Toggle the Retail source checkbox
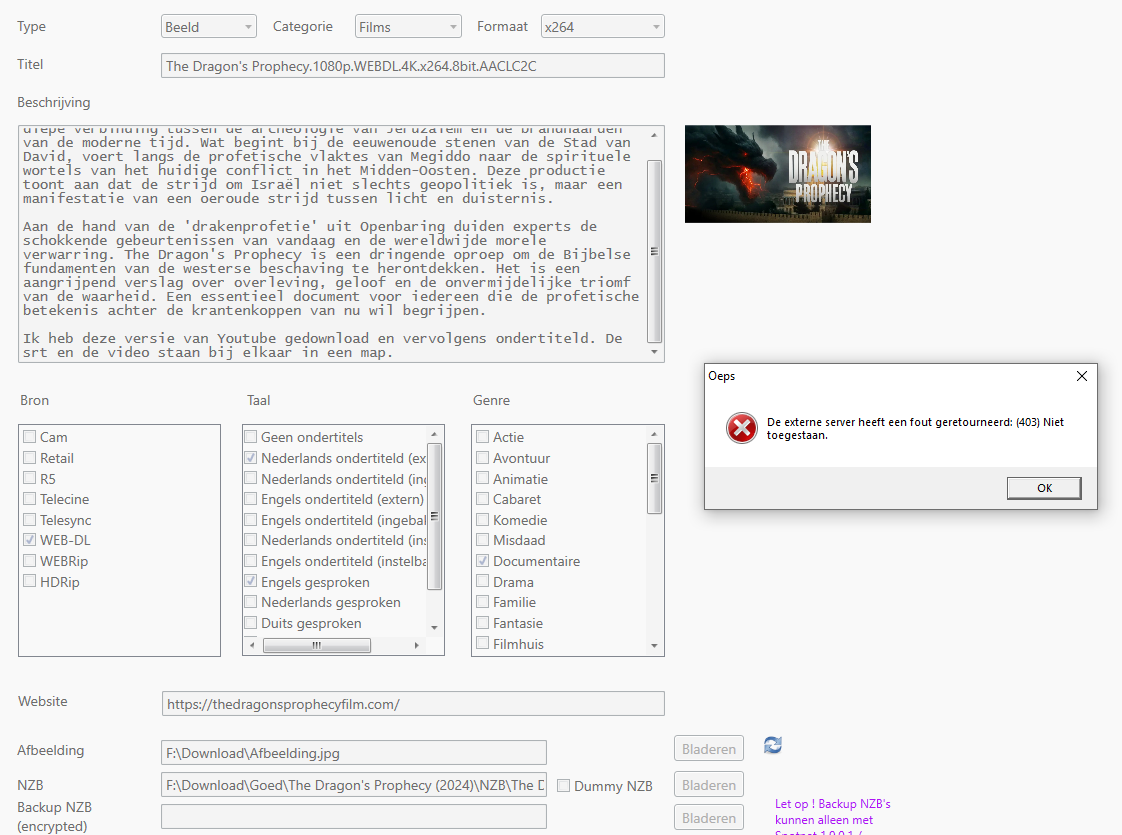1122x835 pixels. [x=29, y=457]
